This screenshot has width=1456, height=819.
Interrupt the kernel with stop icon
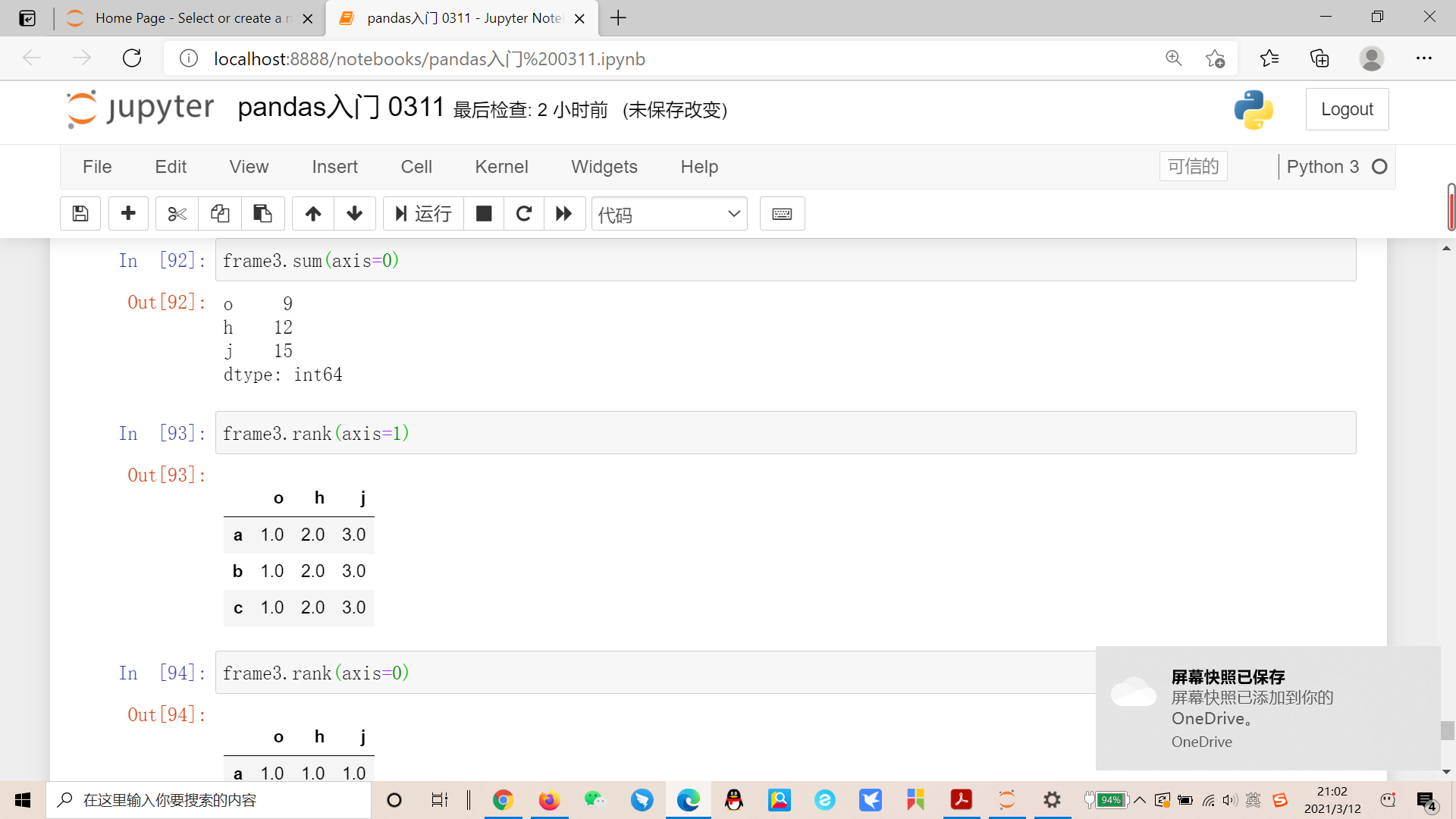pyautogui.click(x=484, y=214)
